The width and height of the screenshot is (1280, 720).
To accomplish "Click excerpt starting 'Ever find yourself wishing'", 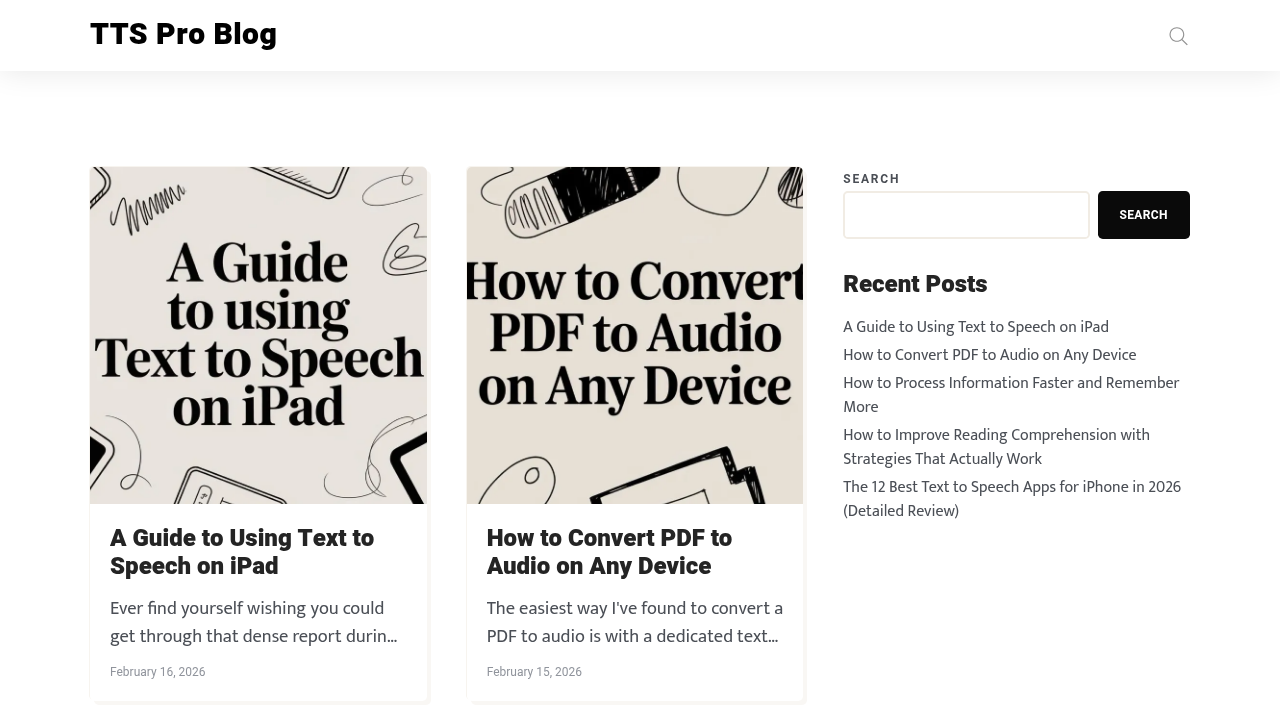I will (x=254, y=623).
